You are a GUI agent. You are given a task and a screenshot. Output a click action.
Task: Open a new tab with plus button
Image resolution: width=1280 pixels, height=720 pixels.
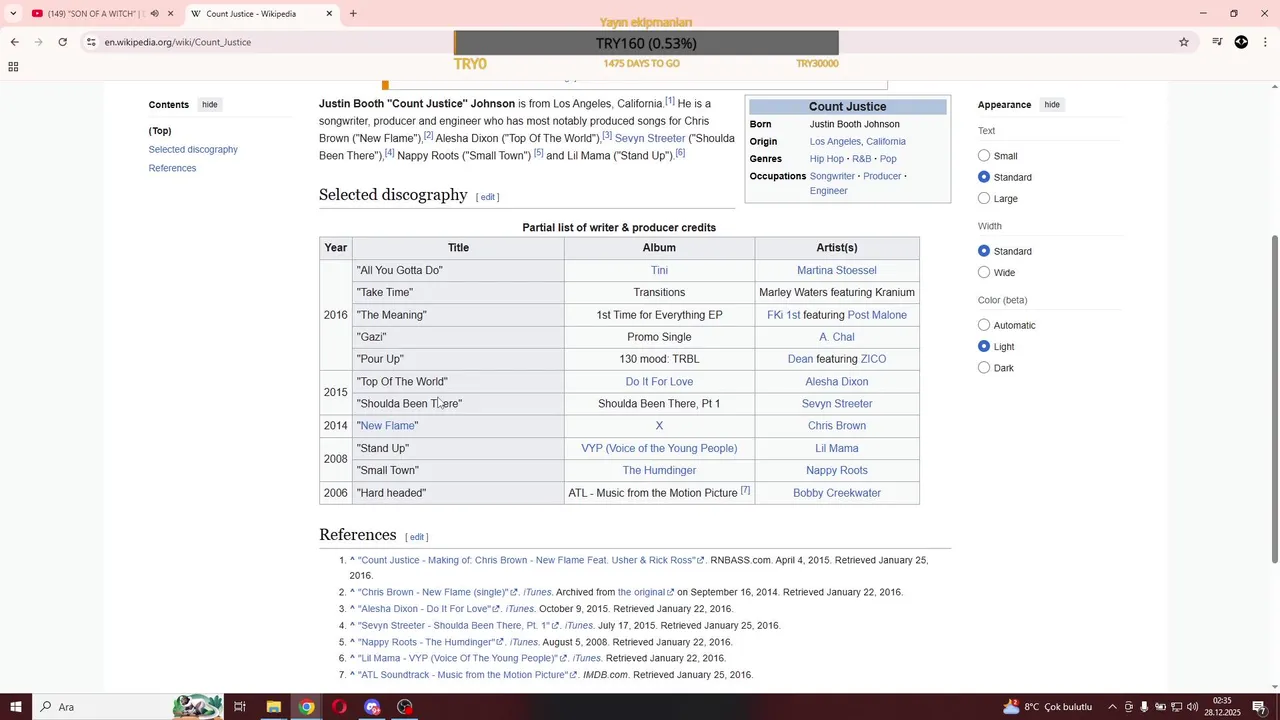(x=353, y=14)
